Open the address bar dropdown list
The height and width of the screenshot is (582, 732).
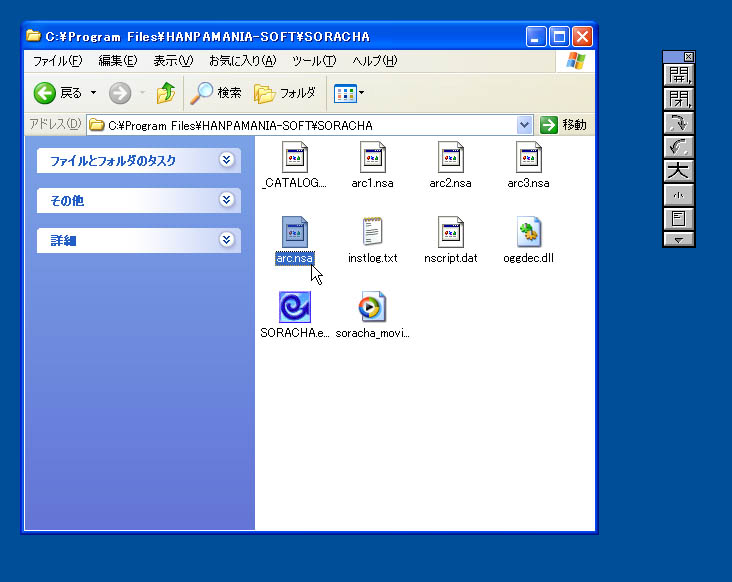pos(524,125)
